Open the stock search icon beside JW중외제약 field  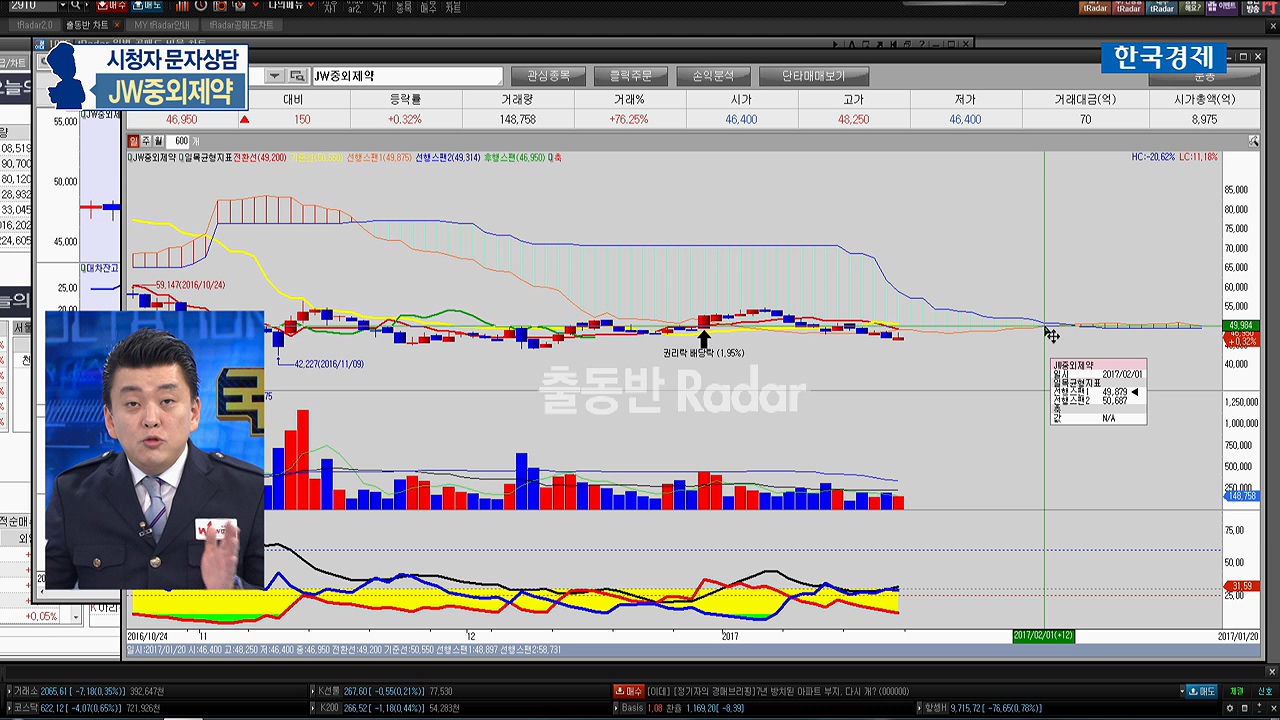click(x=298, y=76)
